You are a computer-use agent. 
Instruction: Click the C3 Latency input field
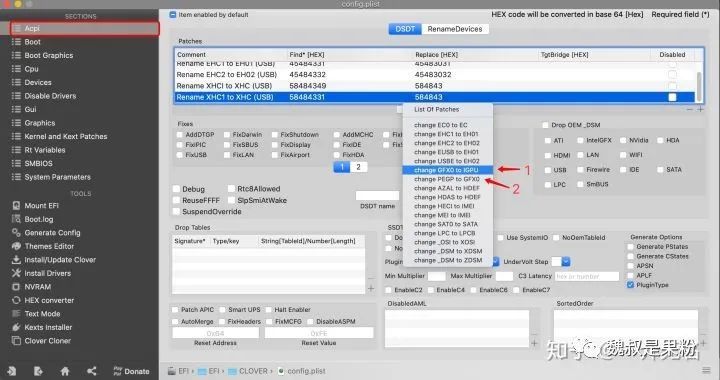[x=587, y=276]
